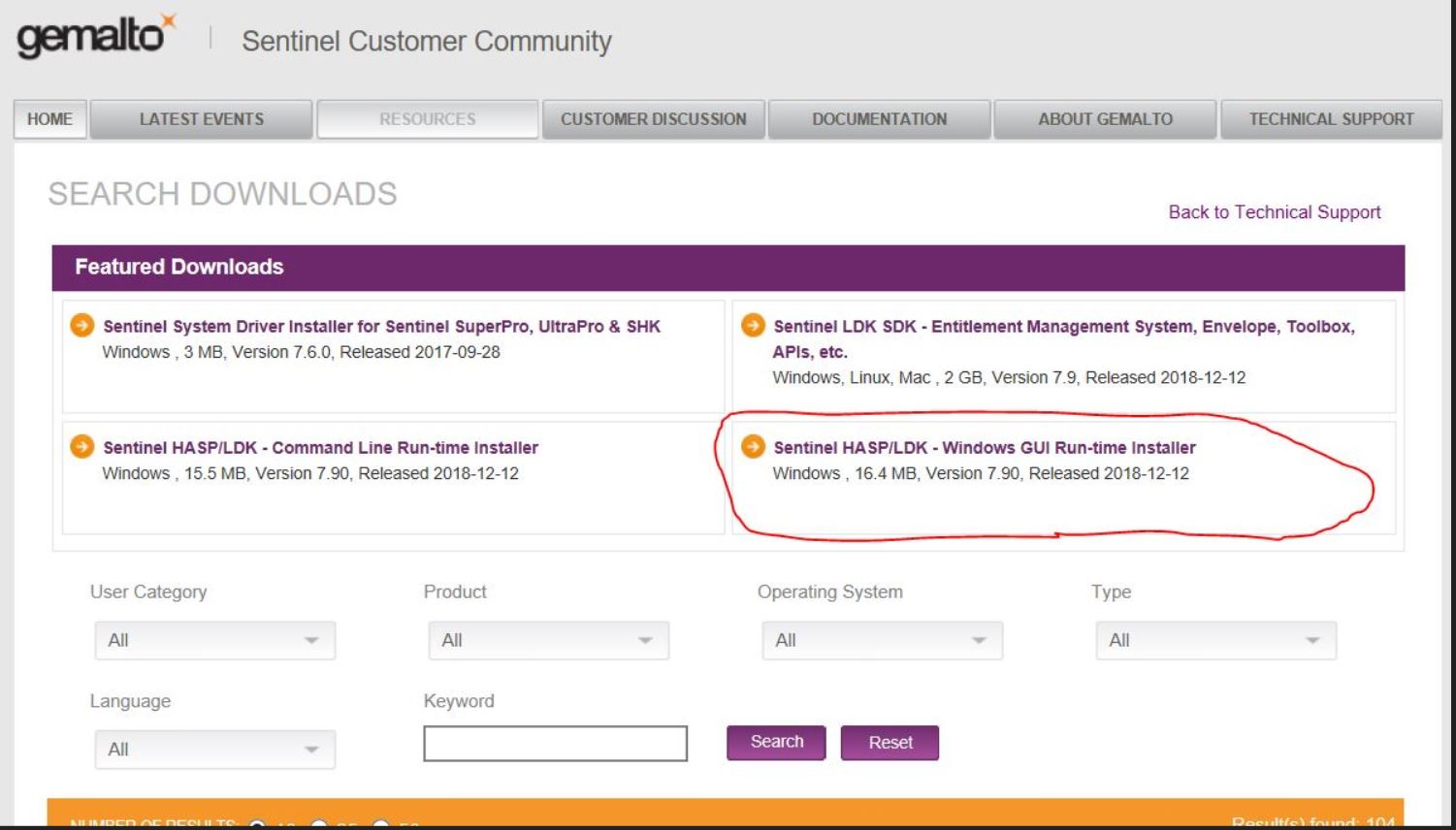Go to the HOME tab

(49, 119)
